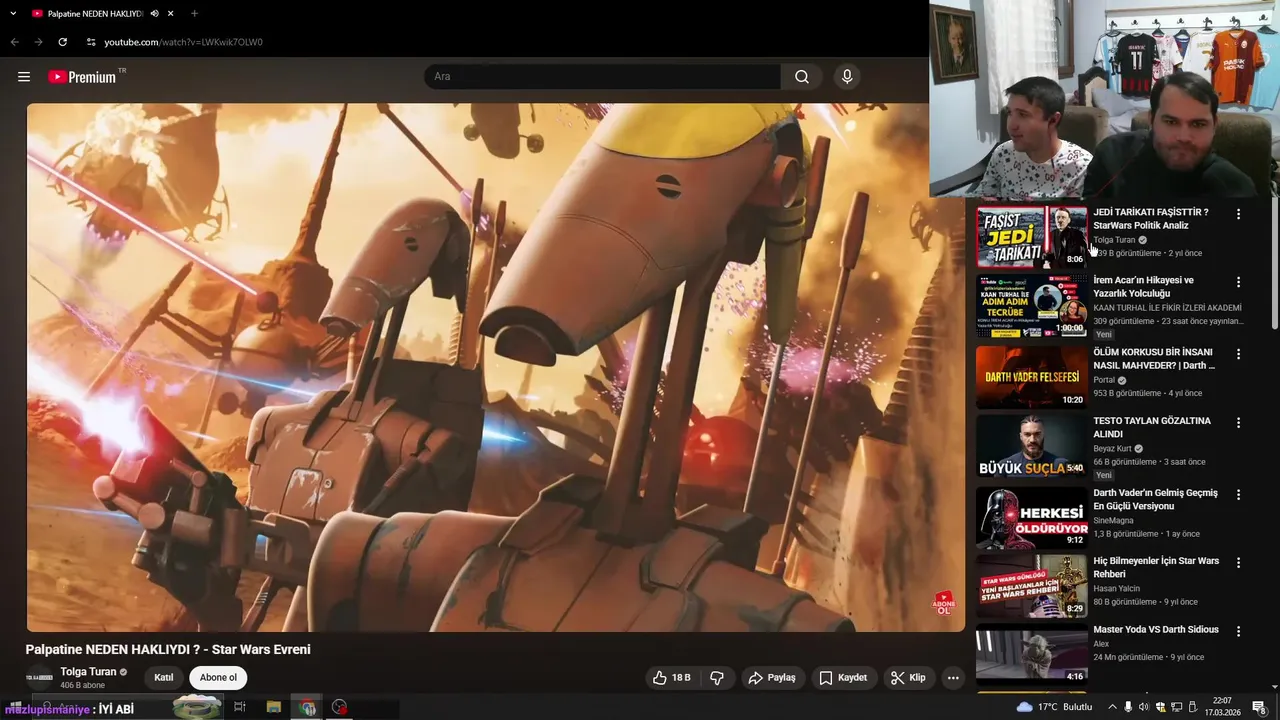Image resolution: width=1280 pixels, height=720 pixels.
Task: Go back in browser history
Action: (14, 42)
